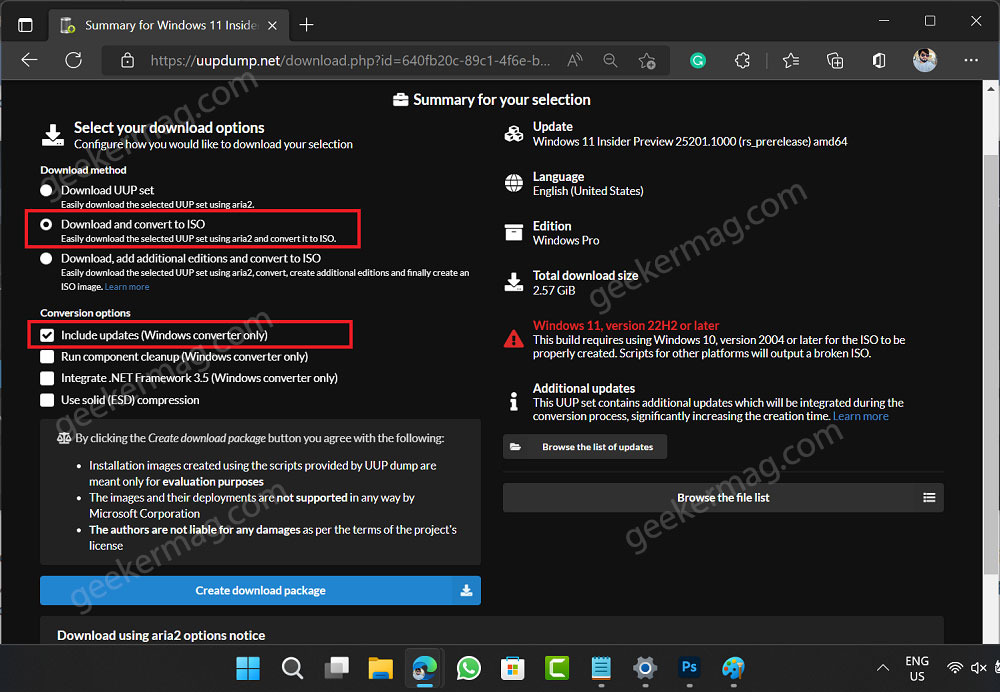The image size is (1000, 692).
Task: Open the Favorites list icon
Action: click(x=791, y=61)
